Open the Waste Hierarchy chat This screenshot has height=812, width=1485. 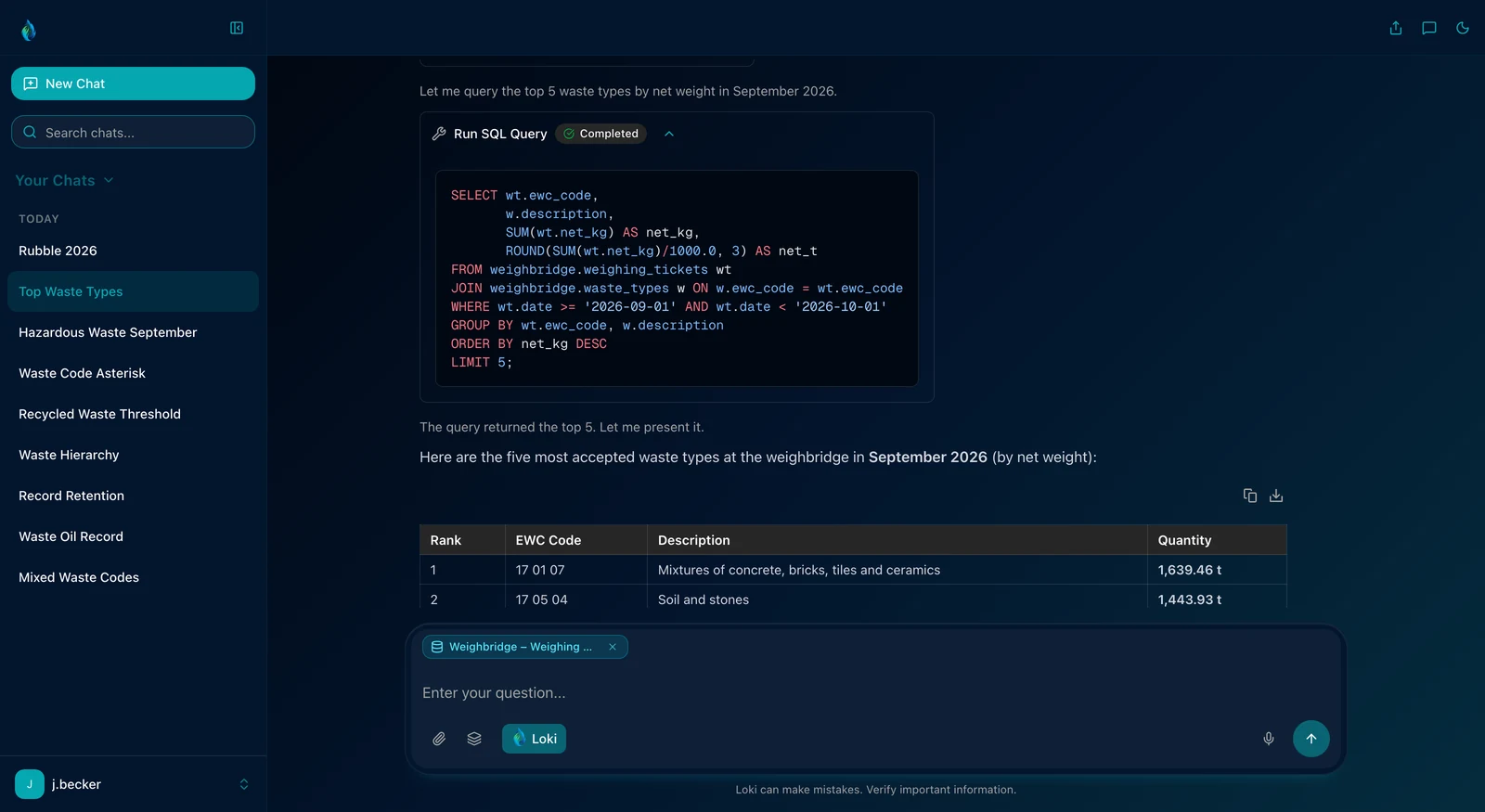(133, 455)
